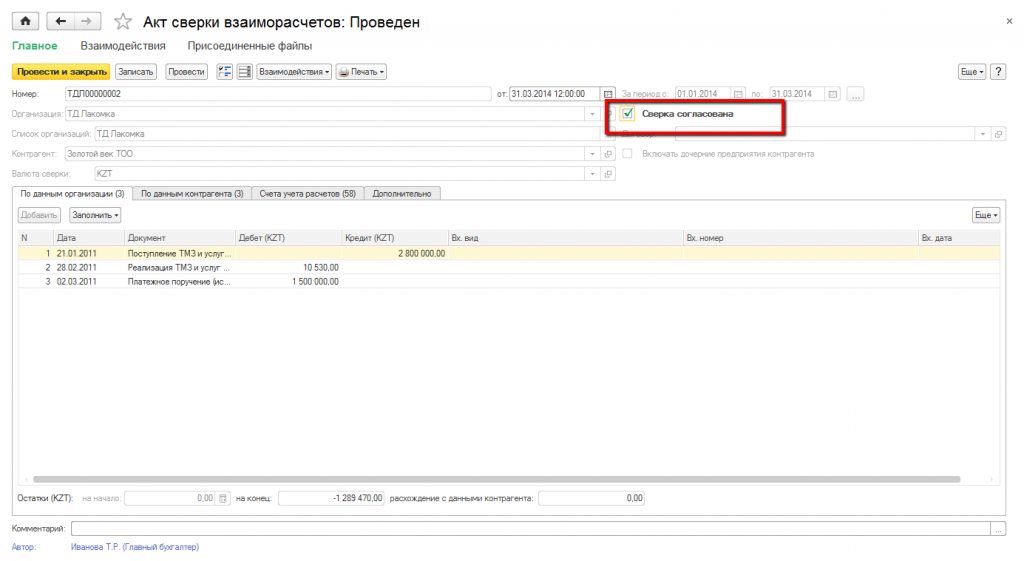Viewport: 1024px width, 561px height.
Task: Click calculator icon beside на начало balance
Action: pos(224,498)
